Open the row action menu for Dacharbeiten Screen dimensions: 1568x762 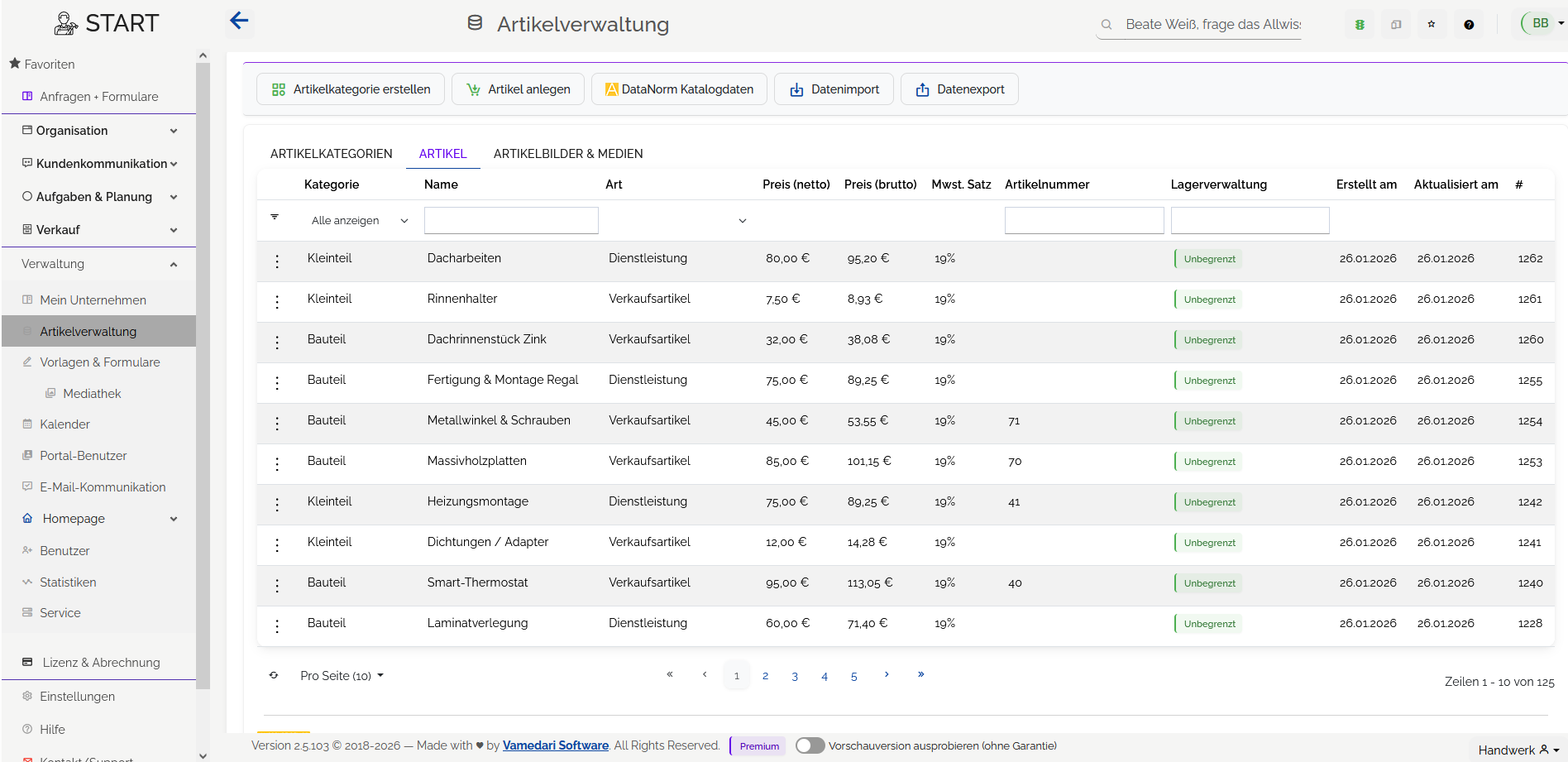(277, 261)
